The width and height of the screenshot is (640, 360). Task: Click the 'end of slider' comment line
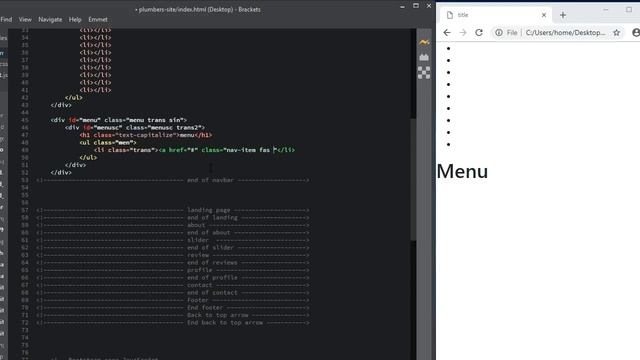coord(173,248)
